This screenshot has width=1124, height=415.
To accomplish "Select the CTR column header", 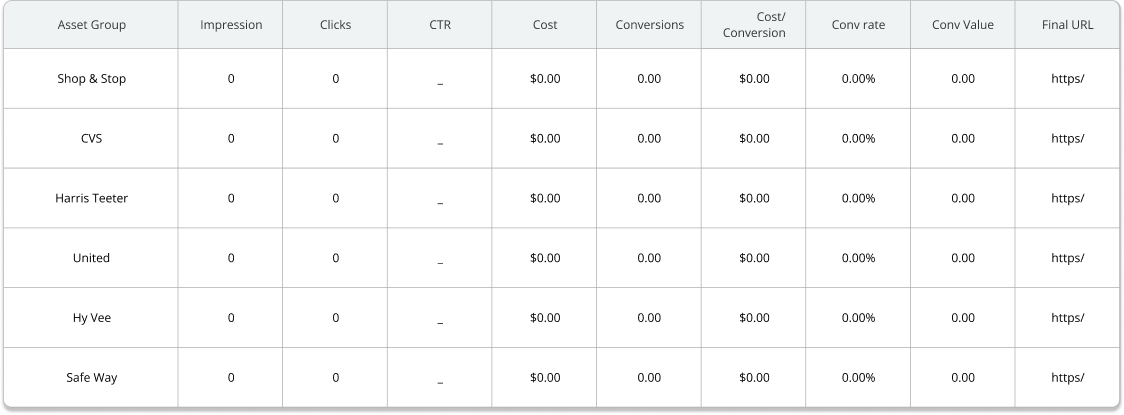I will point(440,25).
